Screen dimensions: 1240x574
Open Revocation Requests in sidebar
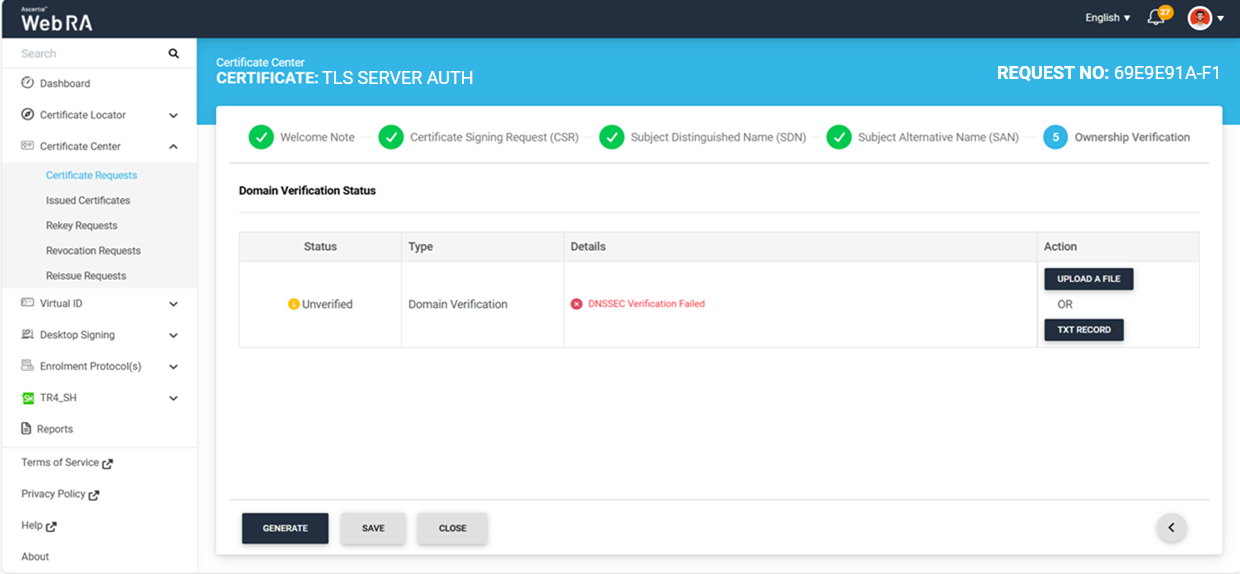click(x=93, y=250)
